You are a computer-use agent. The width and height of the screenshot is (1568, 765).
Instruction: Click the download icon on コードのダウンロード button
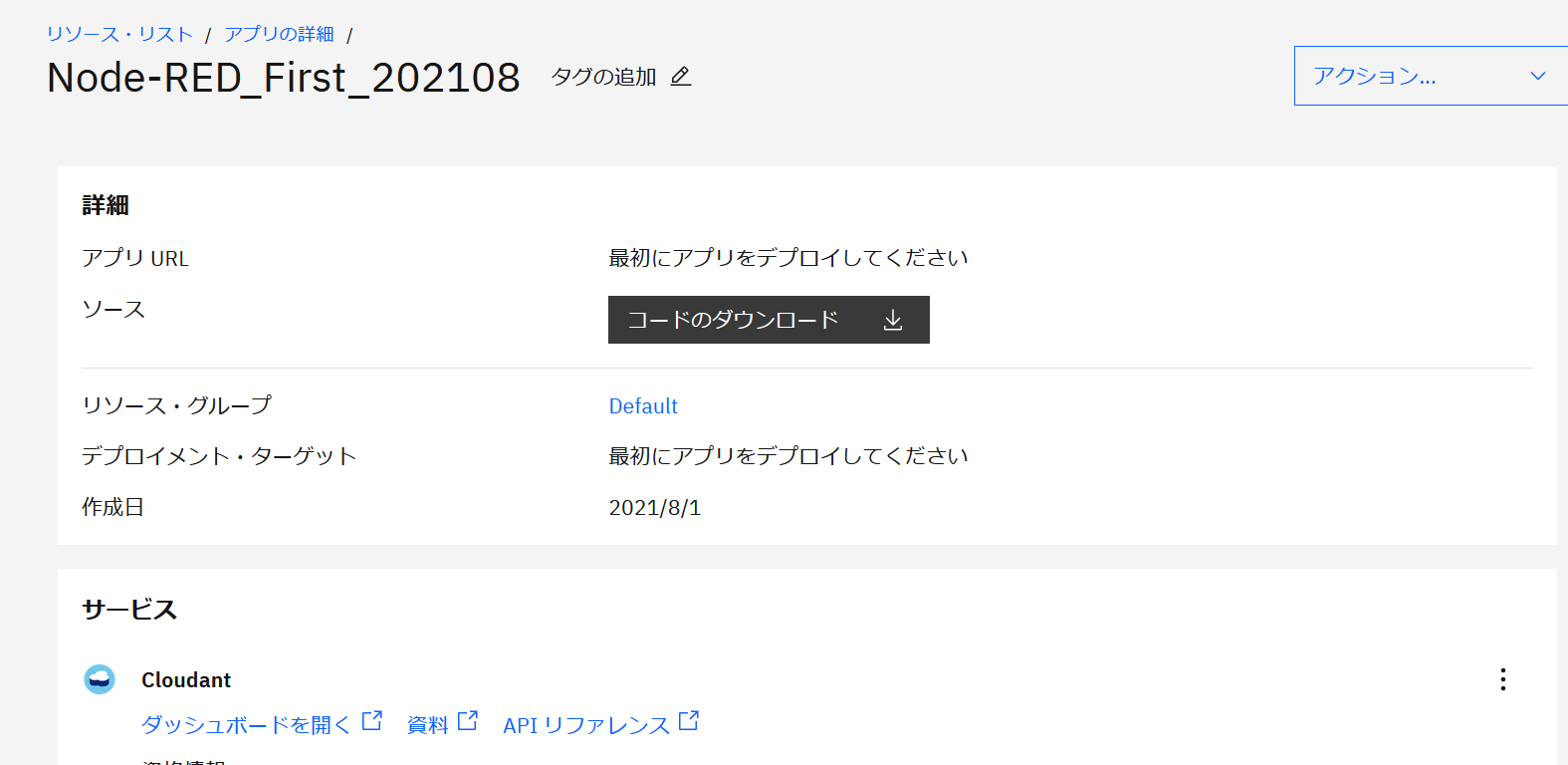[x=892, y=320]
